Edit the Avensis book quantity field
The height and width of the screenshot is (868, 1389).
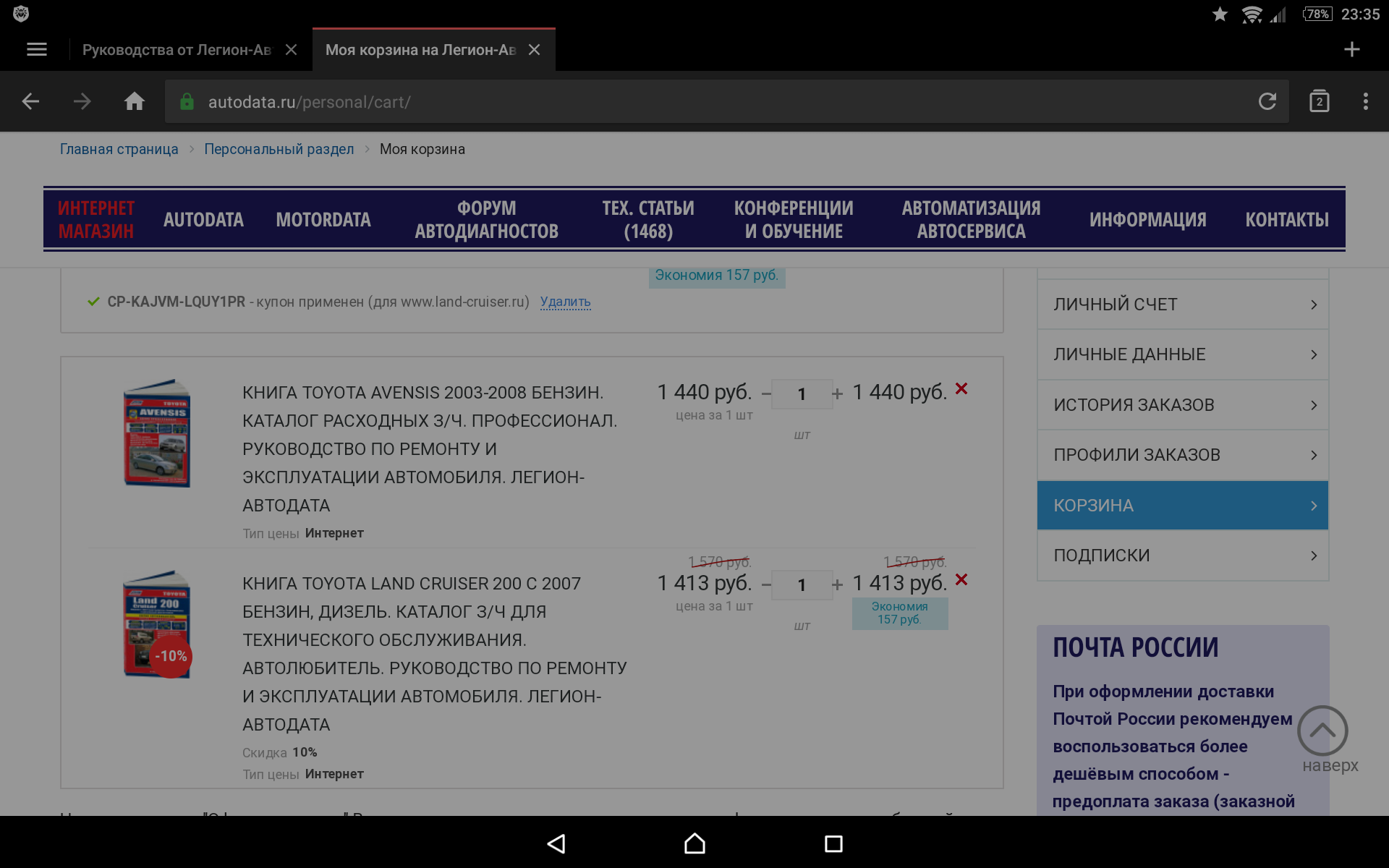coord(802,394)
